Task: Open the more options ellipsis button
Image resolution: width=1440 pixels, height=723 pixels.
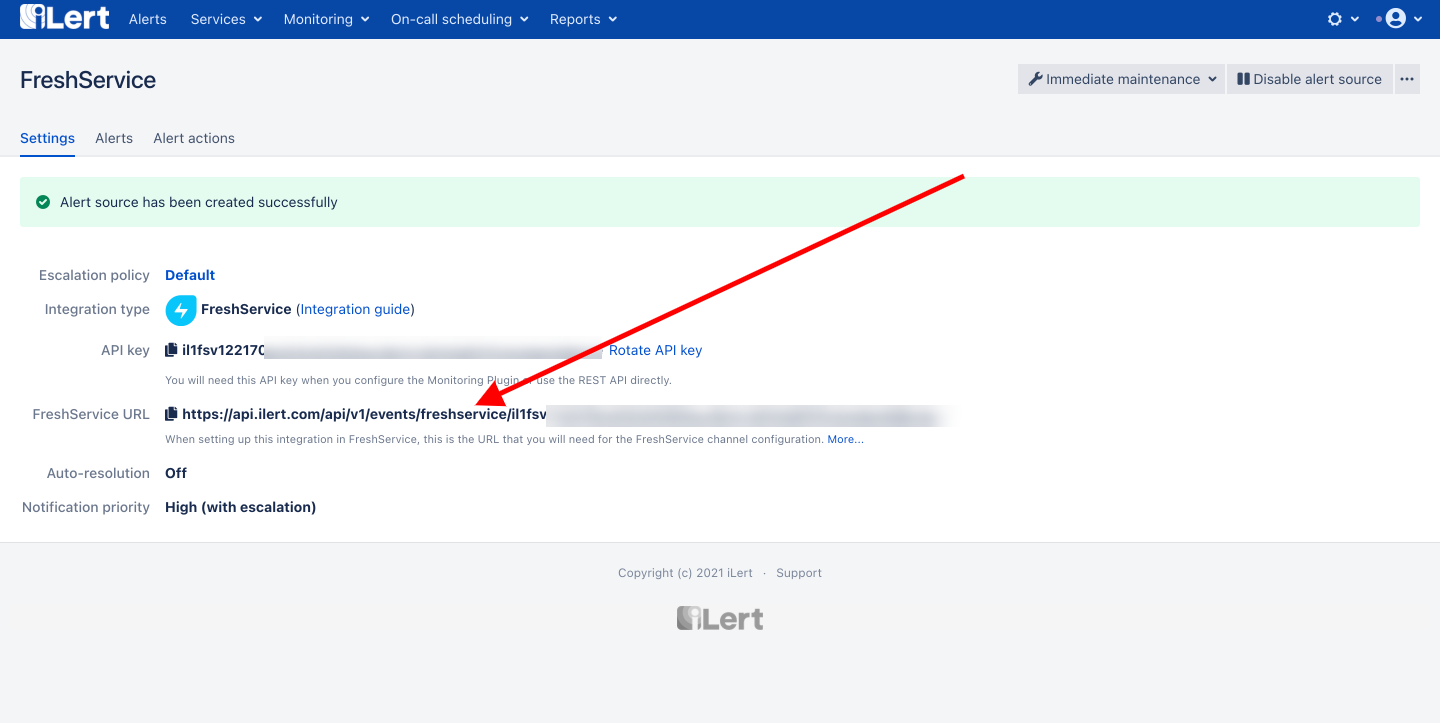Action: [1407, 79]
